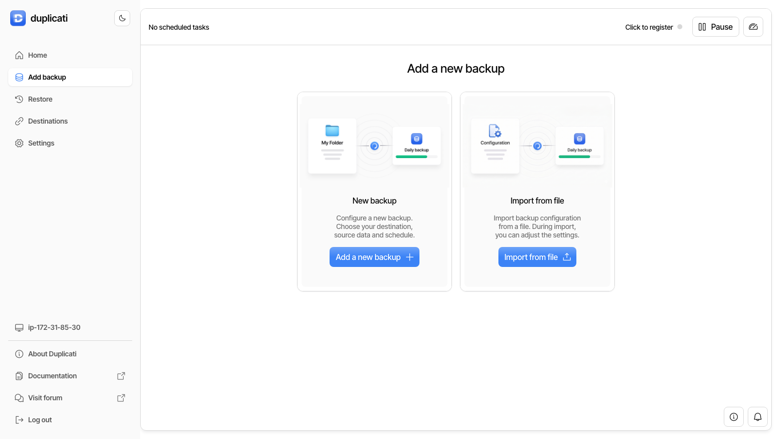Click the Add a new backup button
The image size is (780, 439).
tap(374, 257)
